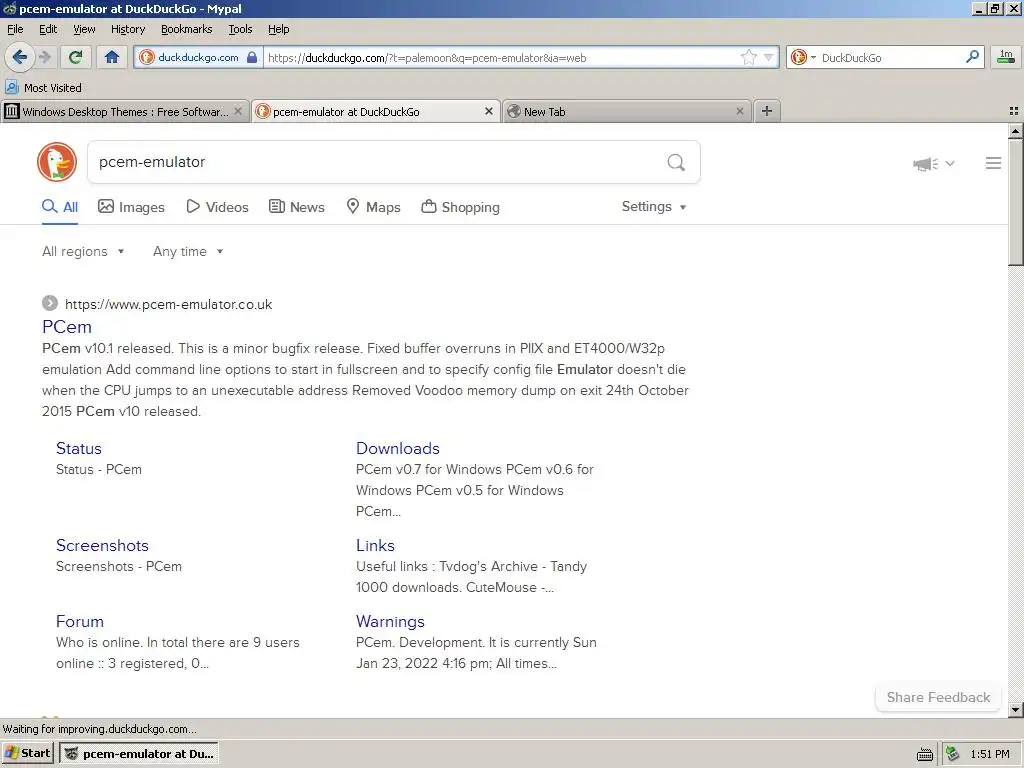Expand the Settings dropdown
This screenshot has width=1024, height=768.
pyautogui.click(x=654, y=206)
